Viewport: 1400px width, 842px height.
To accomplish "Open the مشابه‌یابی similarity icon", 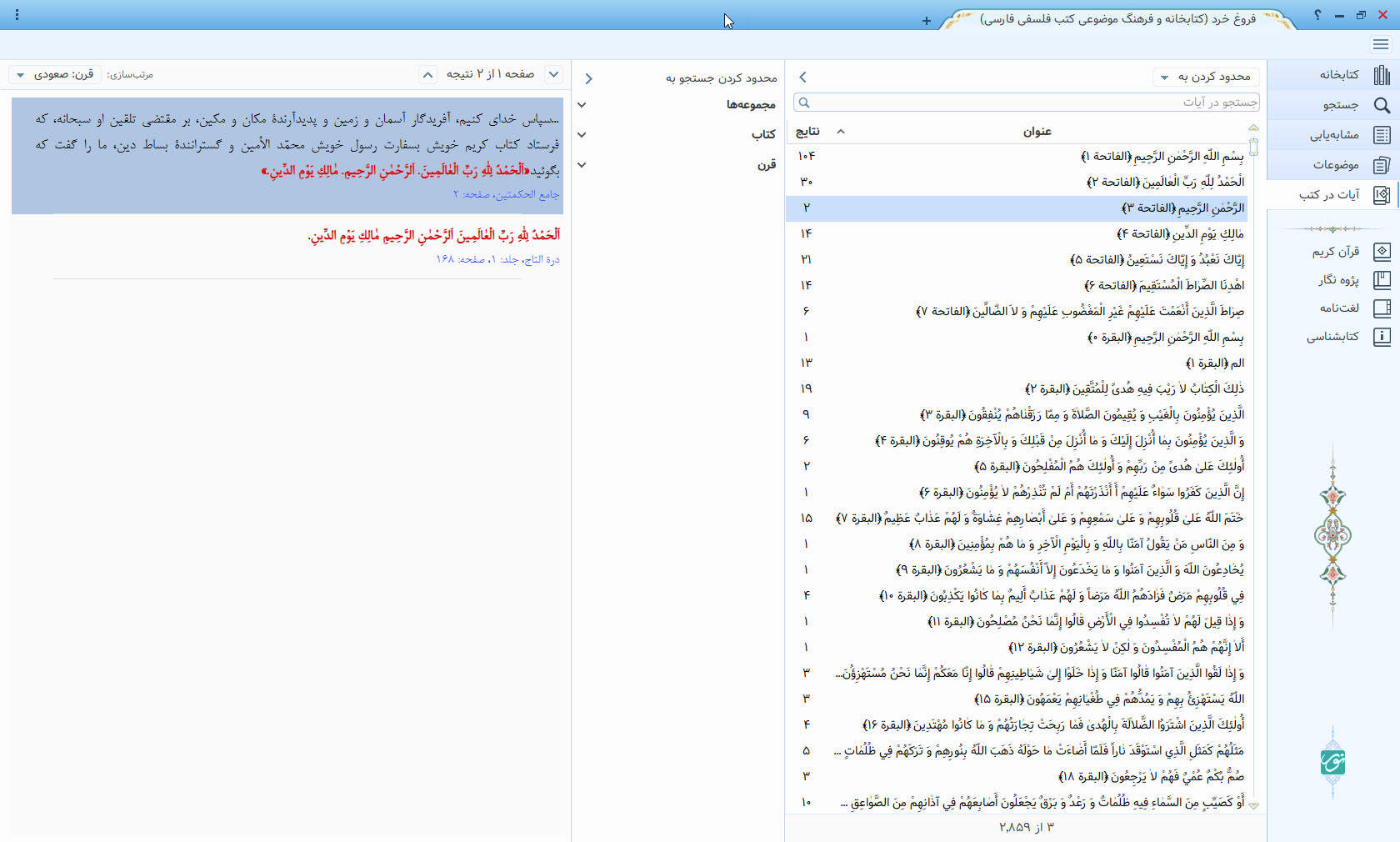I will coord(1382,135).
